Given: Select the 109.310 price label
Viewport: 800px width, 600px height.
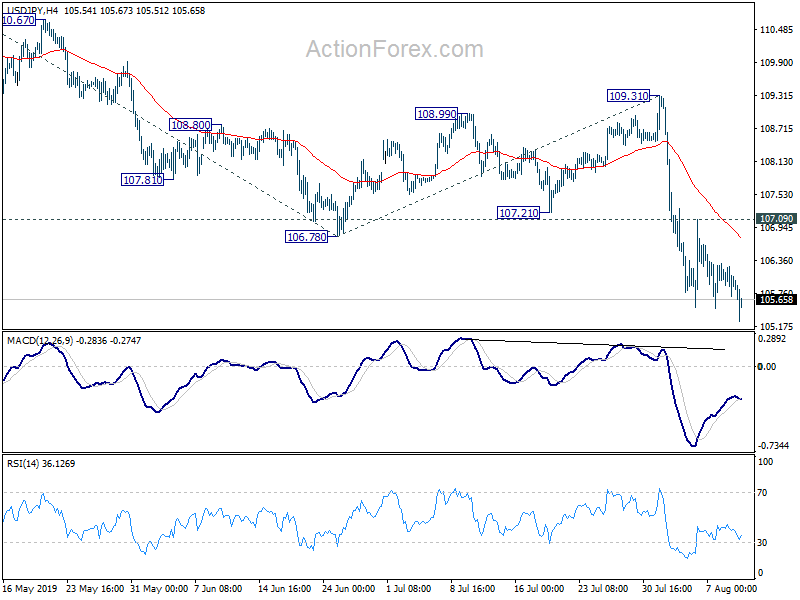Looking at the screenshot, I should pos(629,96).
